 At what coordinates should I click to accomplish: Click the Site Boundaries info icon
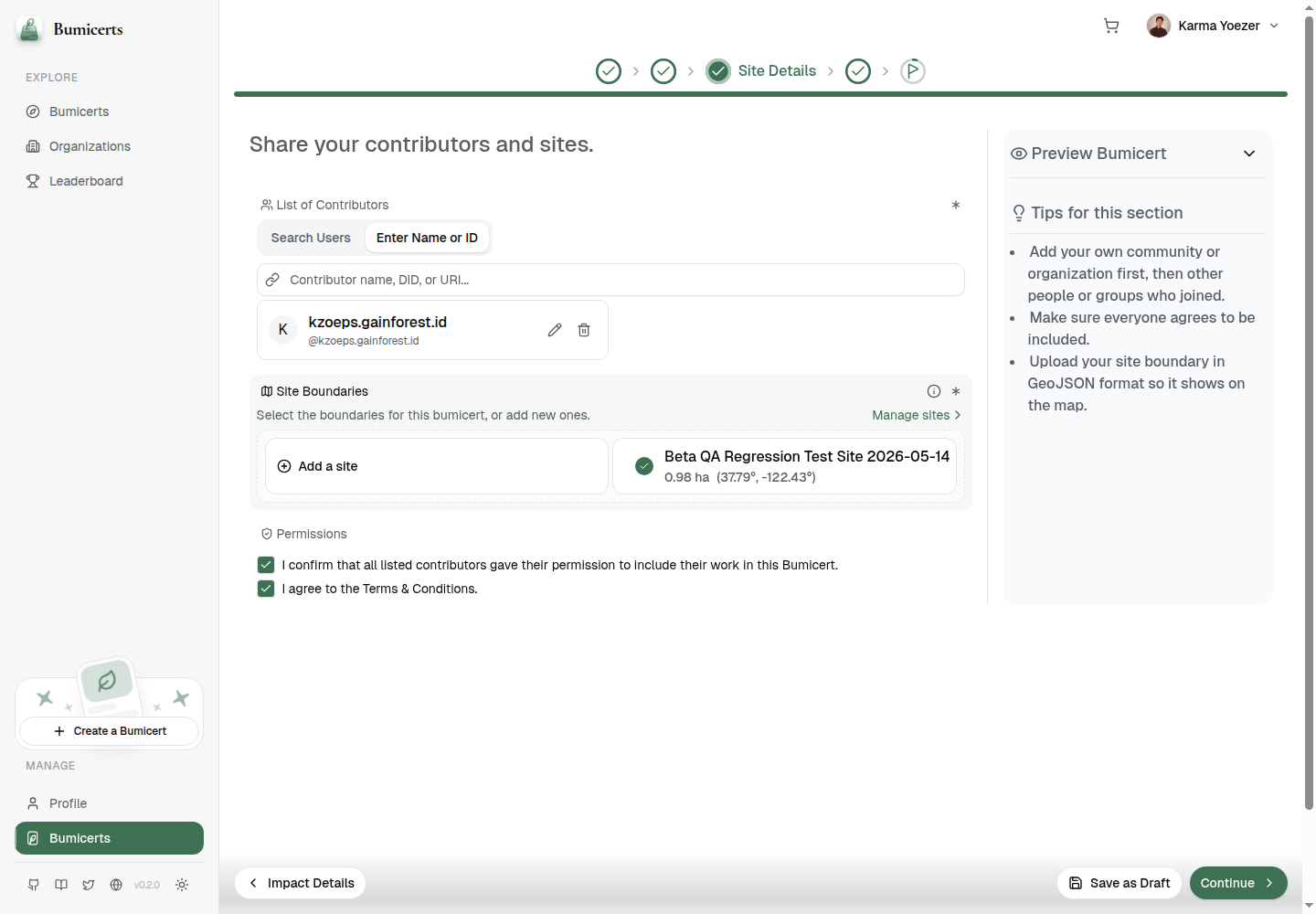point(934,391)
